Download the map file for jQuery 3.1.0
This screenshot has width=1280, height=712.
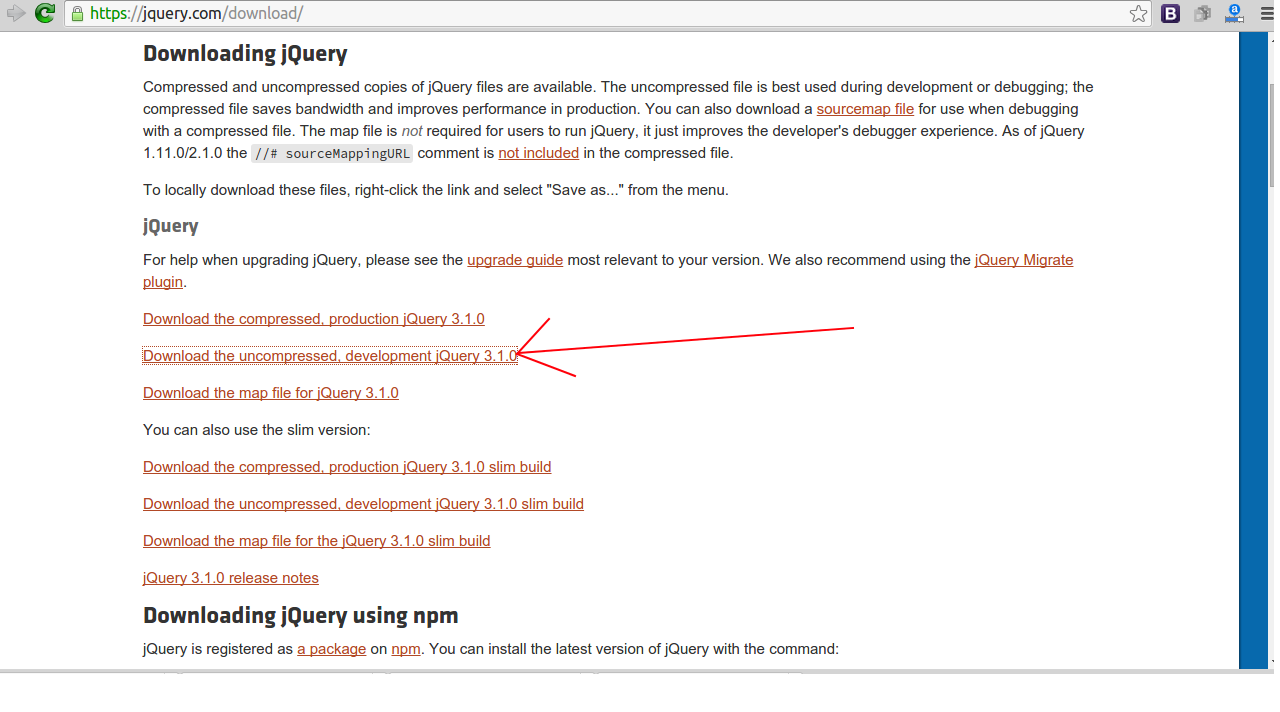(271, 393)
